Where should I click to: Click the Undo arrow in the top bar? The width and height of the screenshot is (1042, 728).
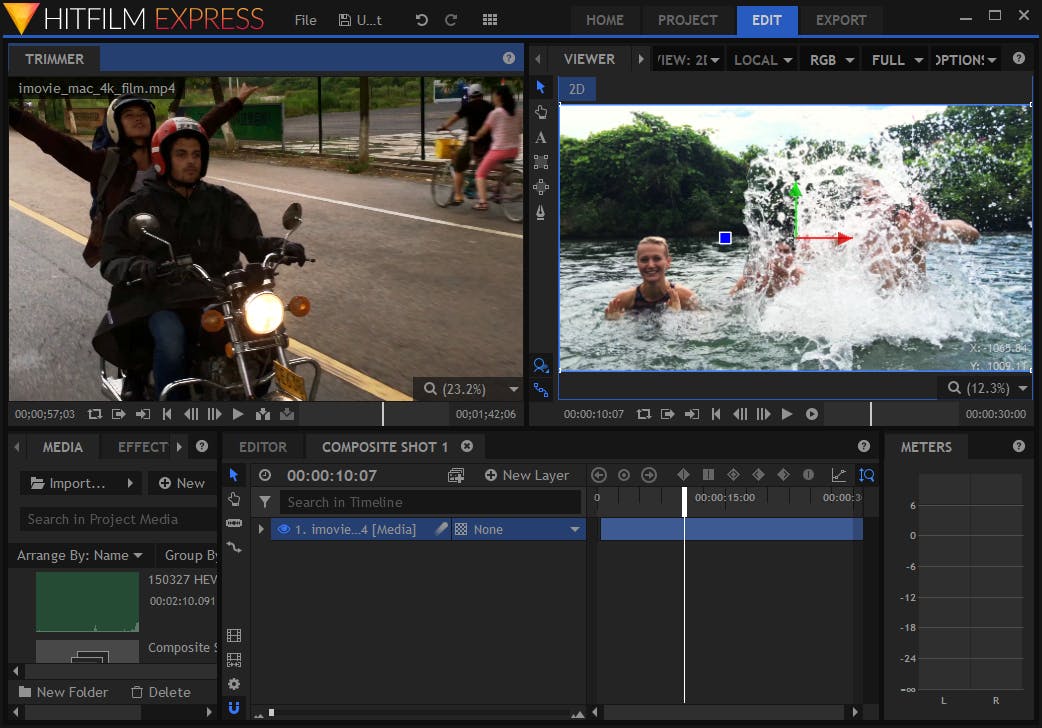421,20
